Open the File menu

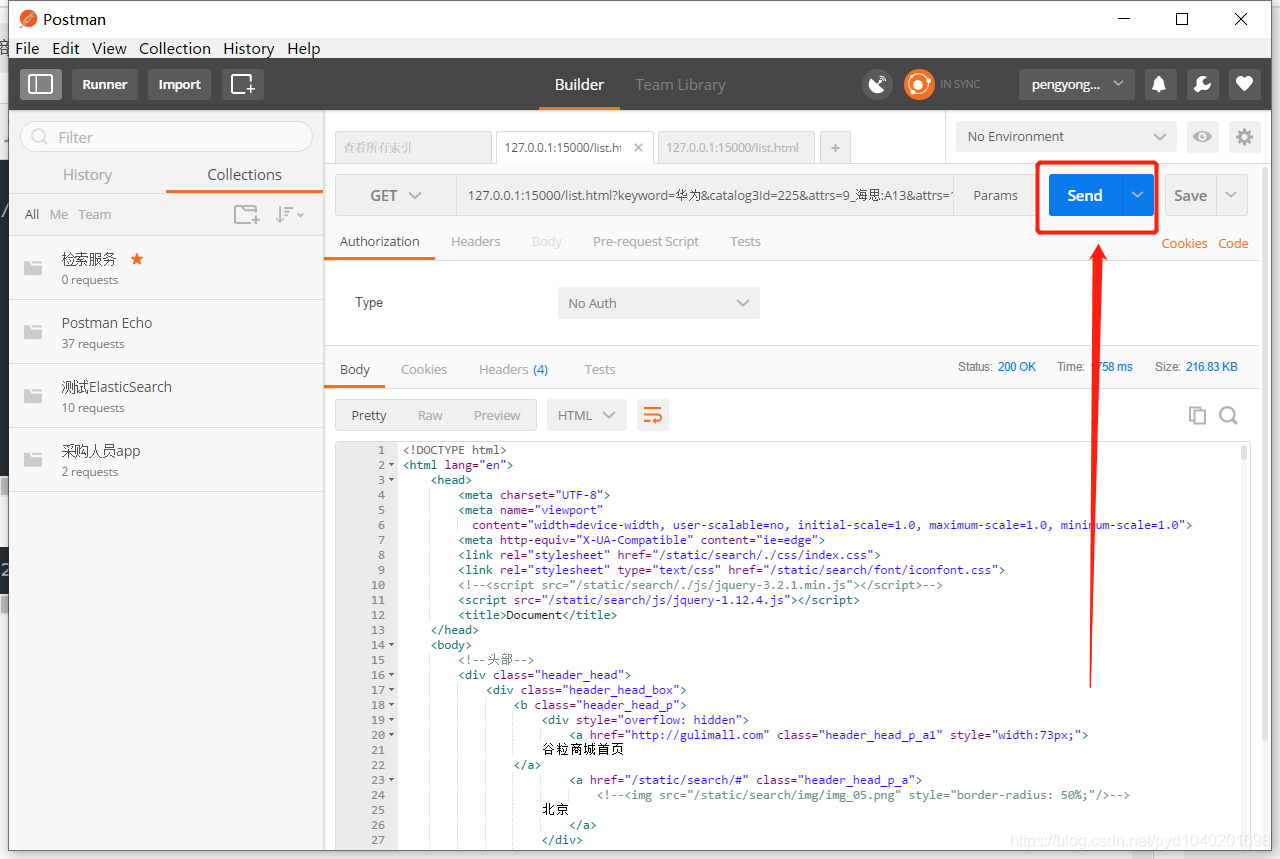click(27, 48)
